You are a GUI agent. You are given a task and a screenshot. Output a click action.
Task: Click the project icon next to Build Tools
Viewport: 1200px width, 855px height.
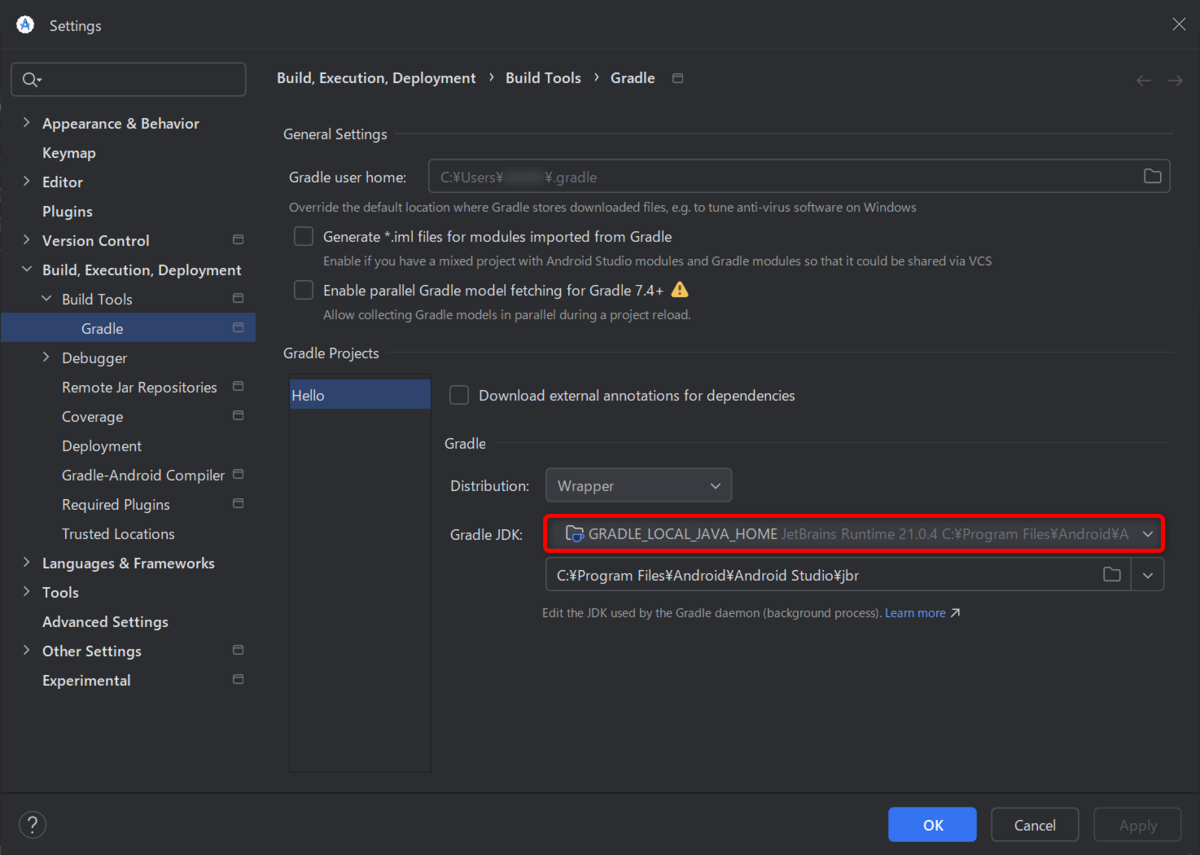click(x=238, y=299)
